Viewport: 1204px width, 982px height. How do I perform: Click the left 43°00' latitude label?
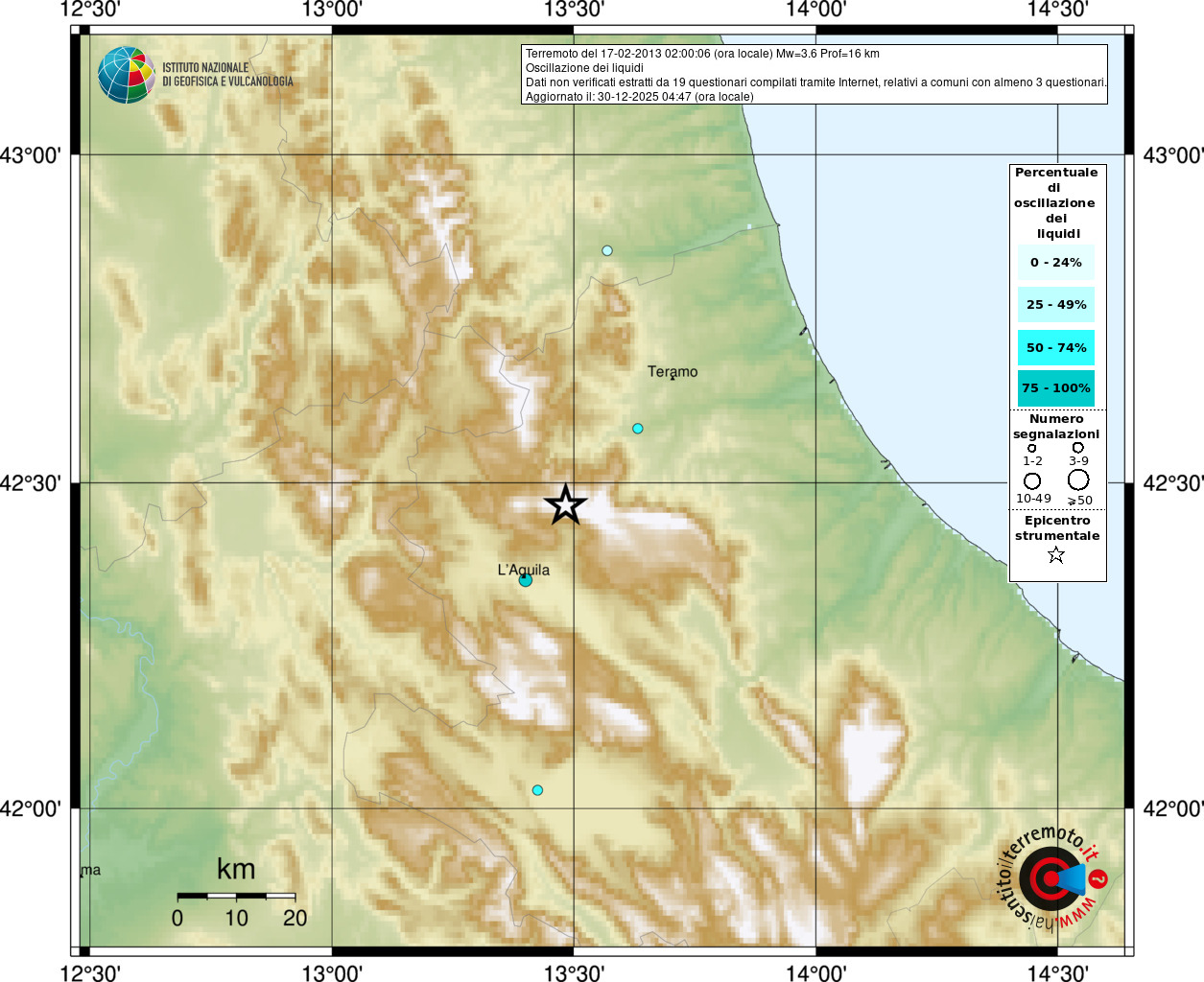tap(31, 154)
